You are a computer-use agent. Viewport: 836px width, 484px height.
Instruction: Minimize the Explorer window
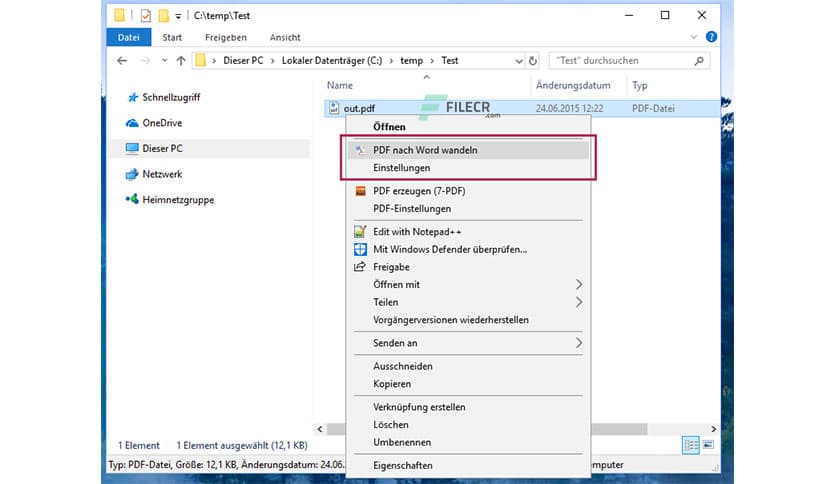pyautogui.click(x=629, y=15)
